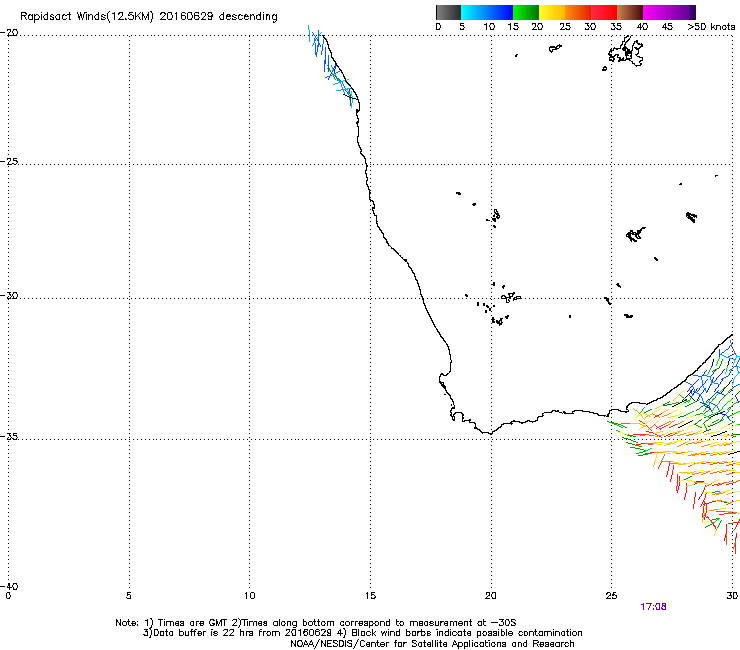740x650 pixels.
Task: Click the "45" label under the color bar
Action: [667, 27]
